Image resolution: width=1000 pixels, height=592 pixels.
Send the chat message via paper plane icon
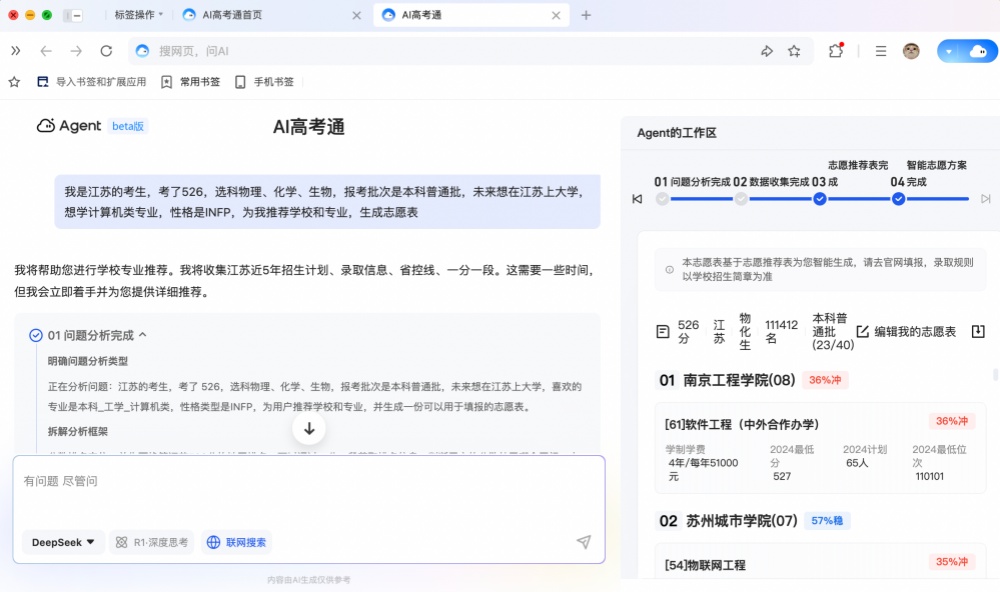(x=583, y=542)
